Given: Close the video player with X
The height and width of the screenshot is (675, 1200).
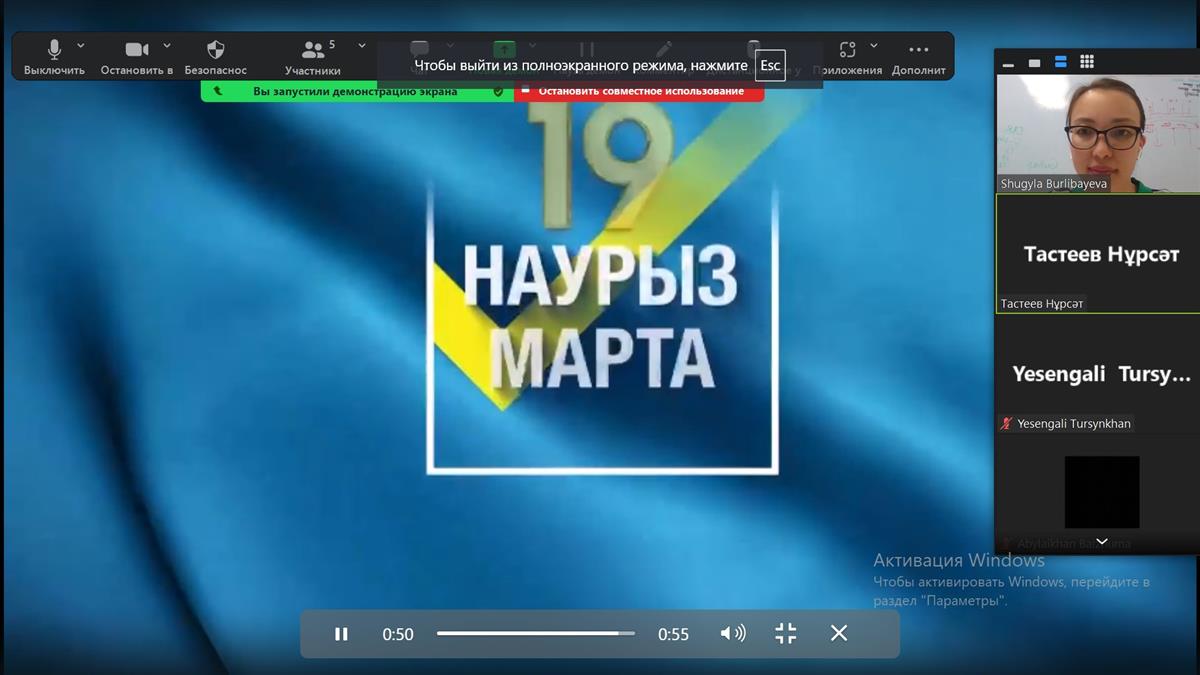Looking at the screenshot, I should (839, 634).
